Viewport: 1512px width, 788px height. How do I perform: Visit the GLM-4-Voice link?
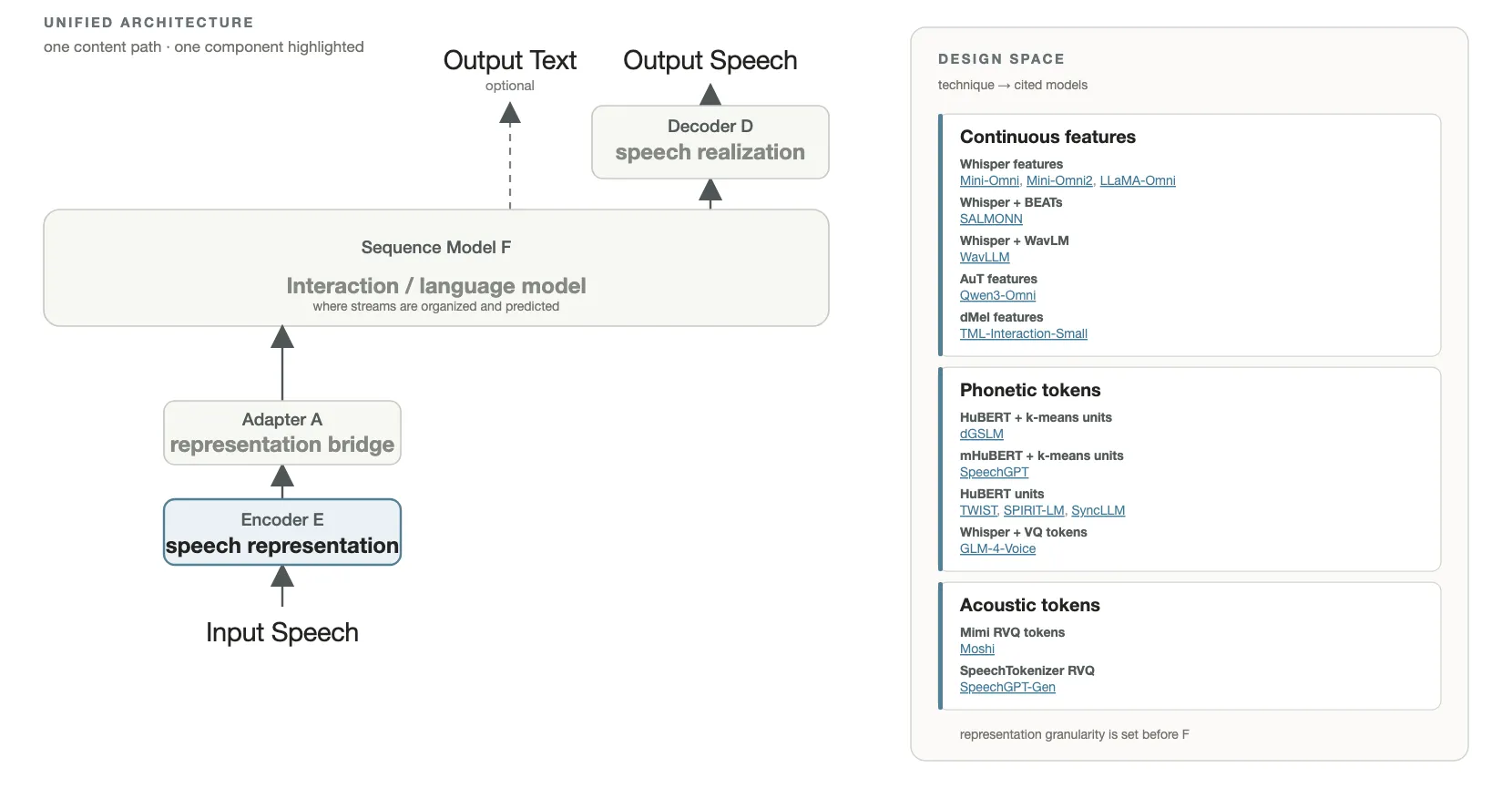coord(997,548)
